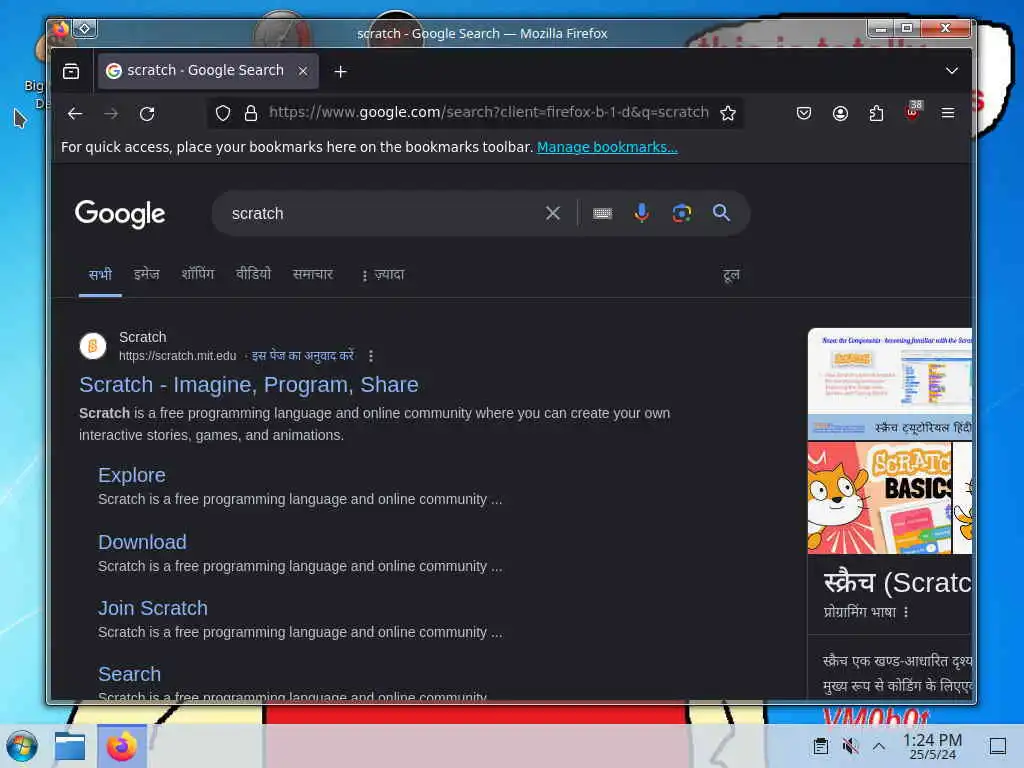Open Firefox View icon in tab bar
This screenshot has width=1024, height=768.
pos(71,71)
